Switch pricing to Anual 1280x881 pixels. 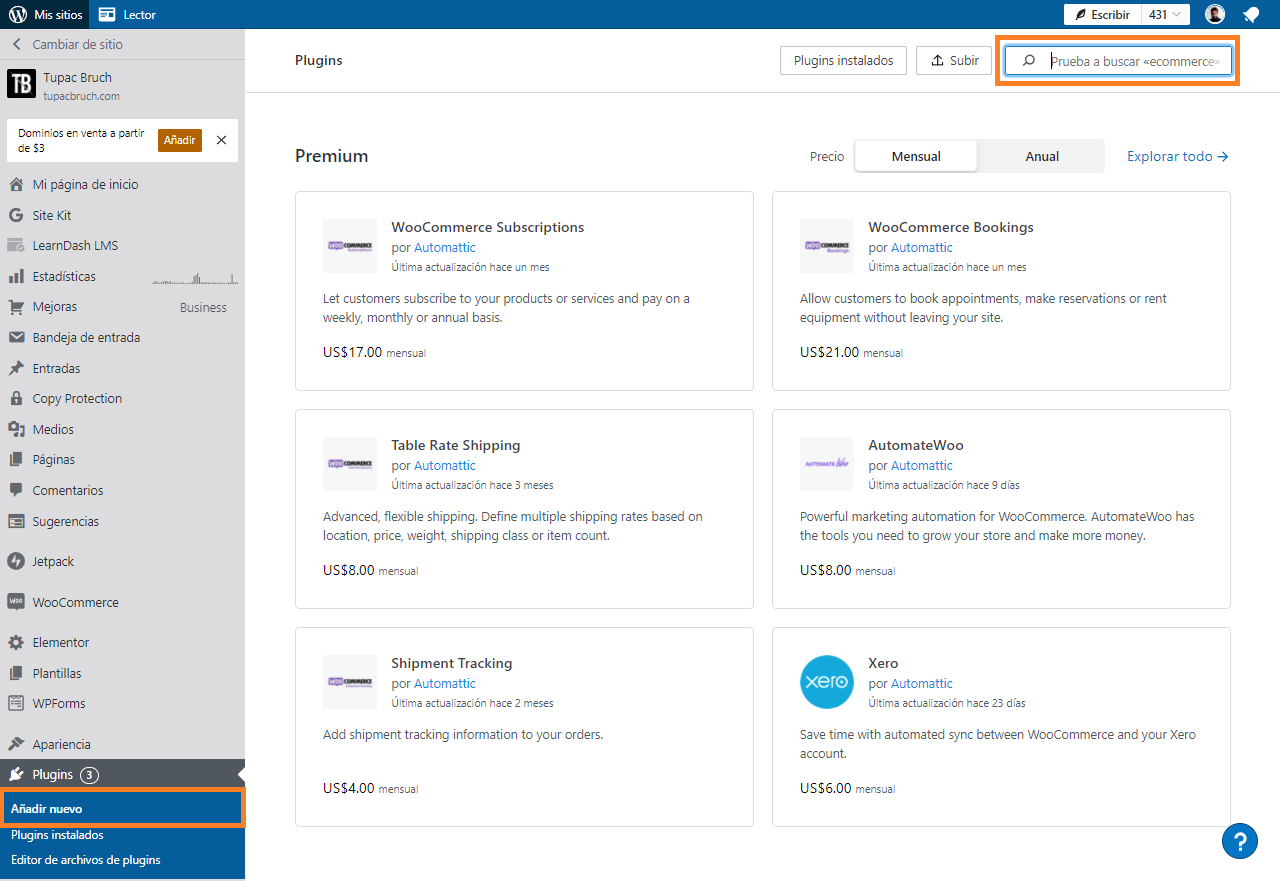coord(1041,156)
